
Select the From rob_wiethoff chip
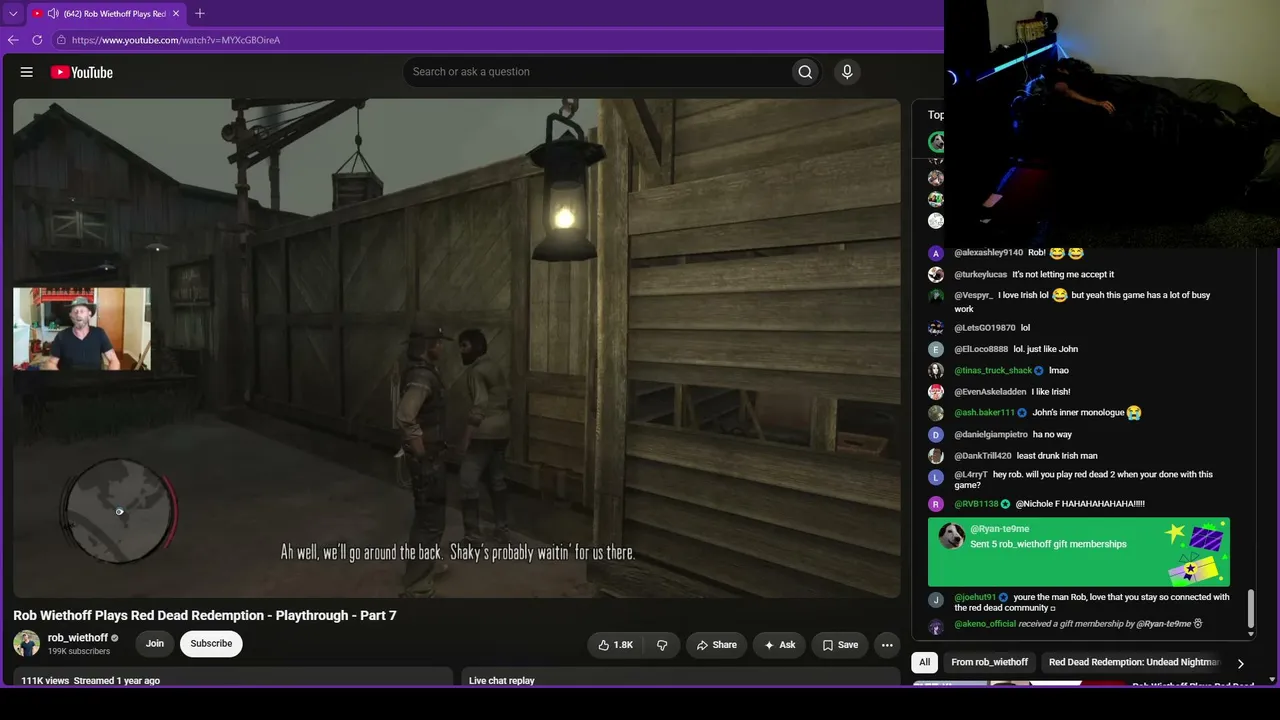tap(990, 662)
